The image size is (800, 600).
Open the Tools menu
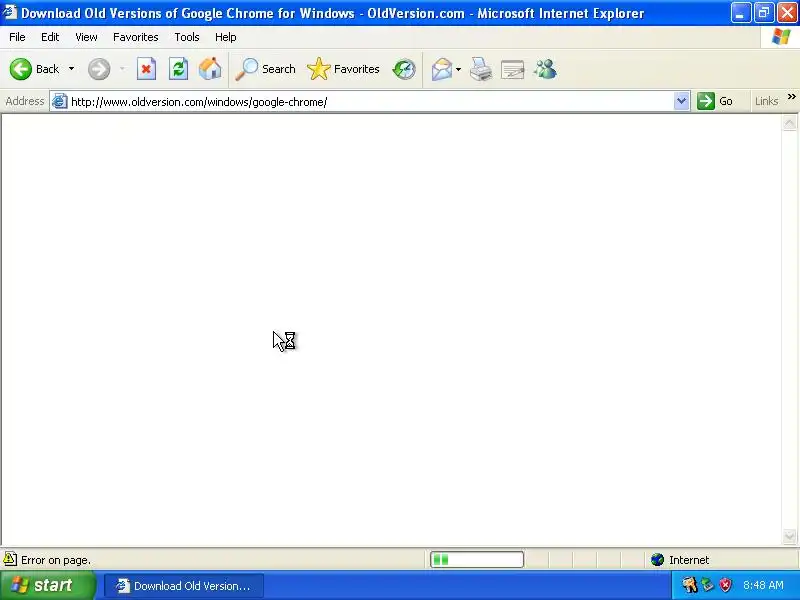[x=187, y=37]
